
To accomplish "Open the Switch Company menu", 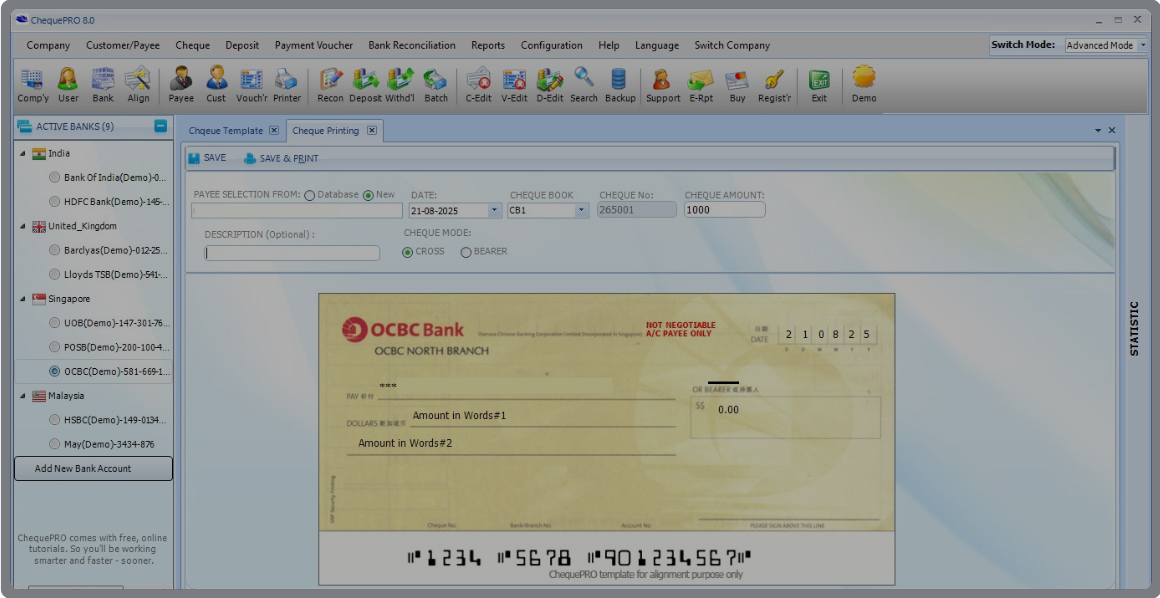I will pyautogui.click(x=732, y=45).
